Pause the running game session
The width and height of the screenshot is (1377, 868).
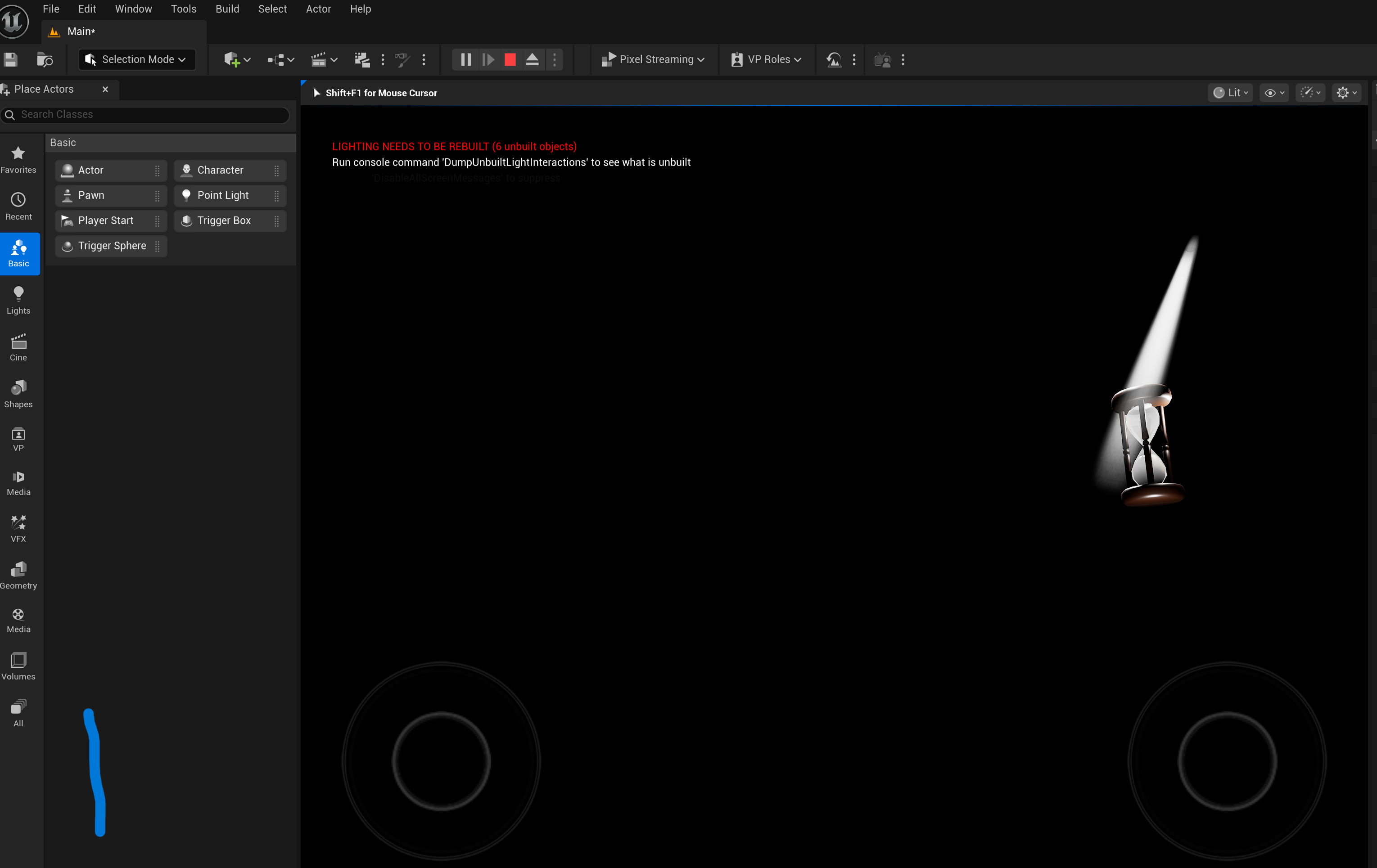465,59
